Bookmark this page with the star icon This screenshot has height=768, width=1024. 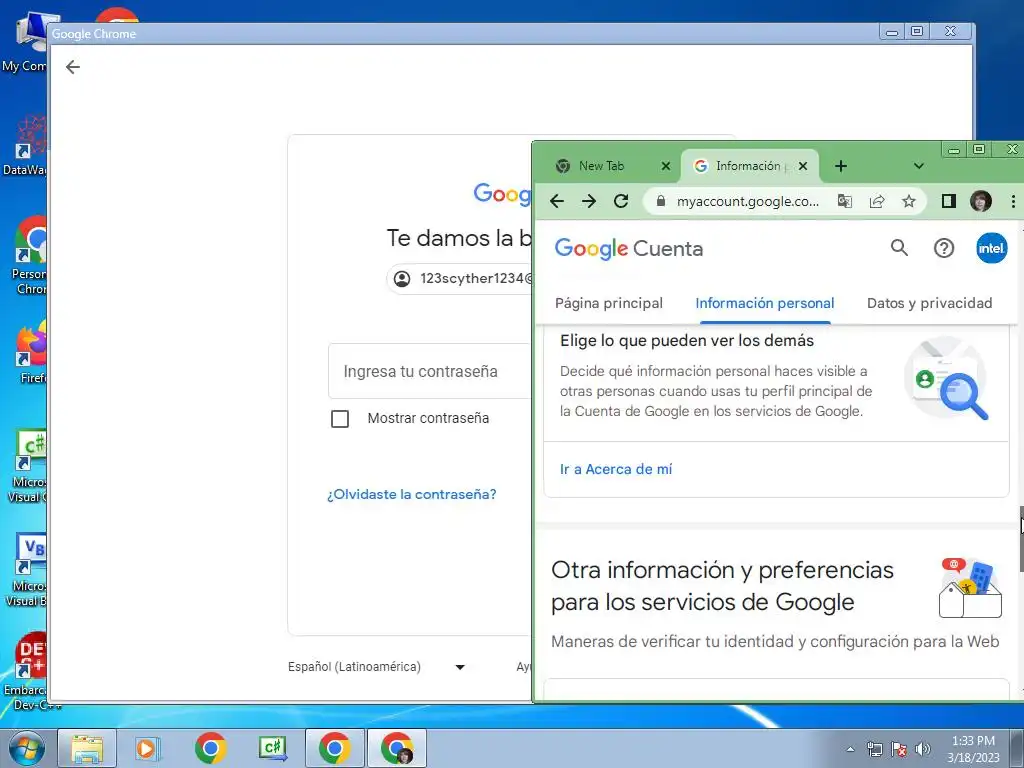908,201
